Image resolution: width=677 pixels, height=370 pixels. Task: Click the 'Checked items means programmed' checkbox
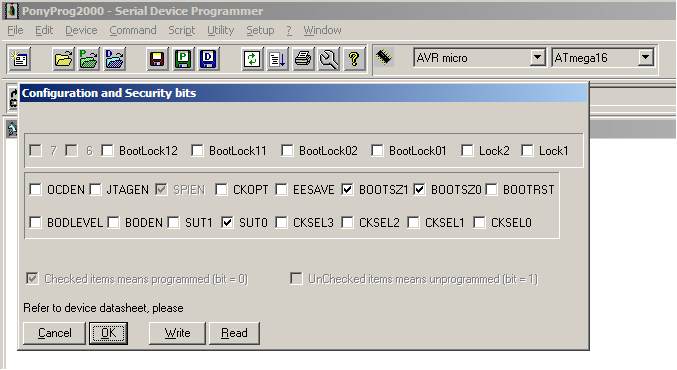click(x=32, y=278)
